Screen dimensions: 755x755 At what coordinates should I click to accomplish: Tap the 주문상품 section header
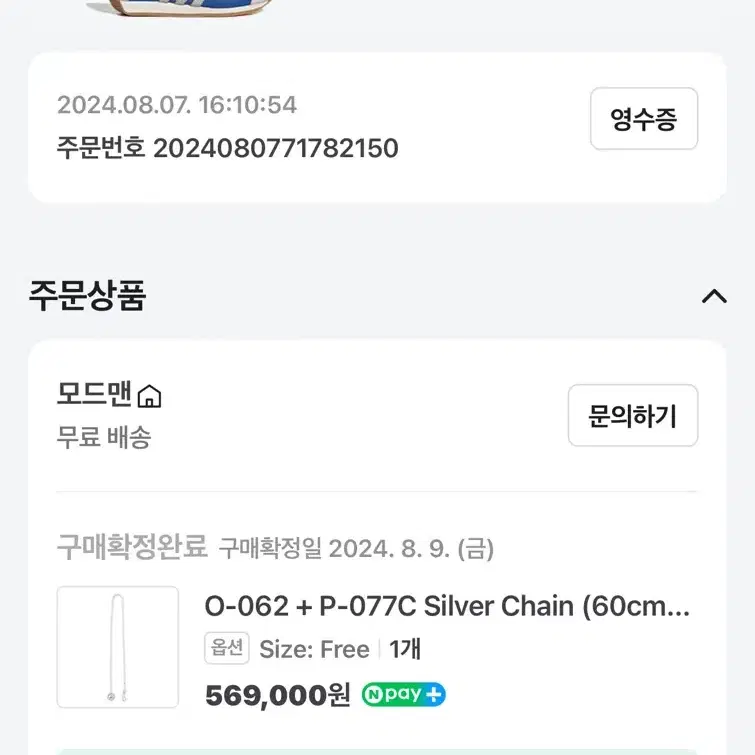87,295
